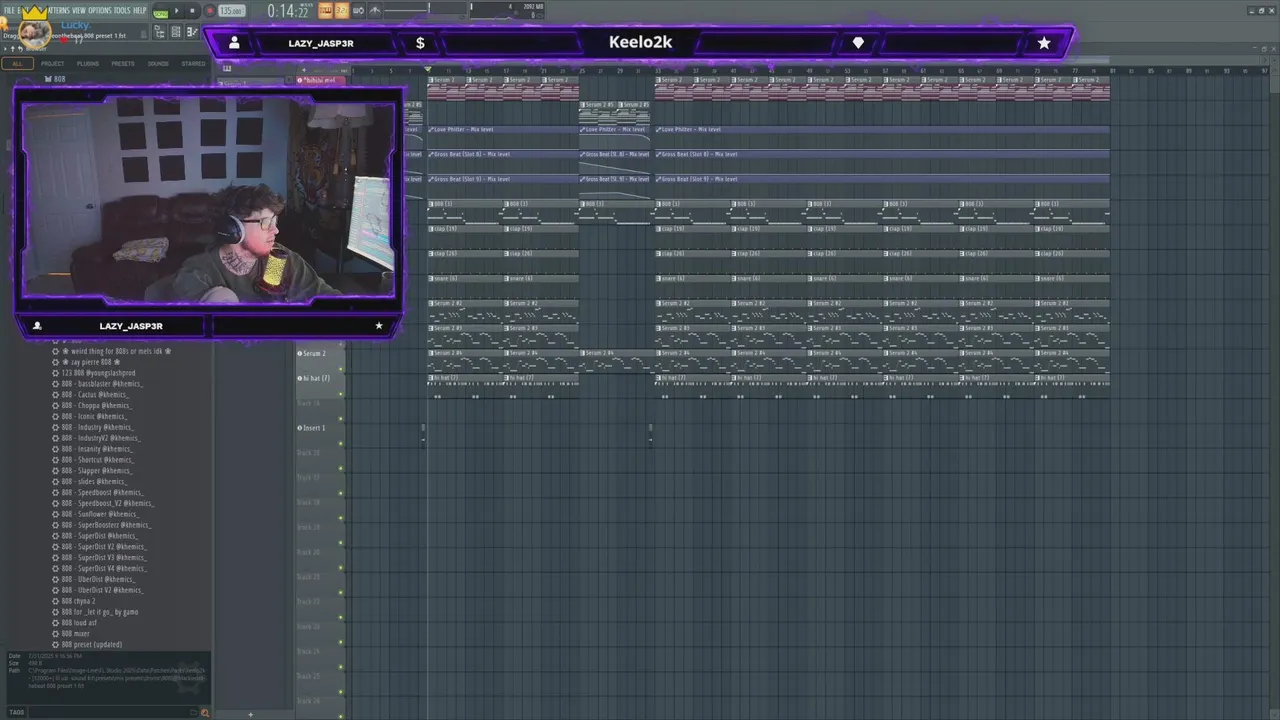Viewport: 1280px width, 720px height.
Task: Select preset '808 - bassblaster @khemics_'
Action: coord(102,384)
